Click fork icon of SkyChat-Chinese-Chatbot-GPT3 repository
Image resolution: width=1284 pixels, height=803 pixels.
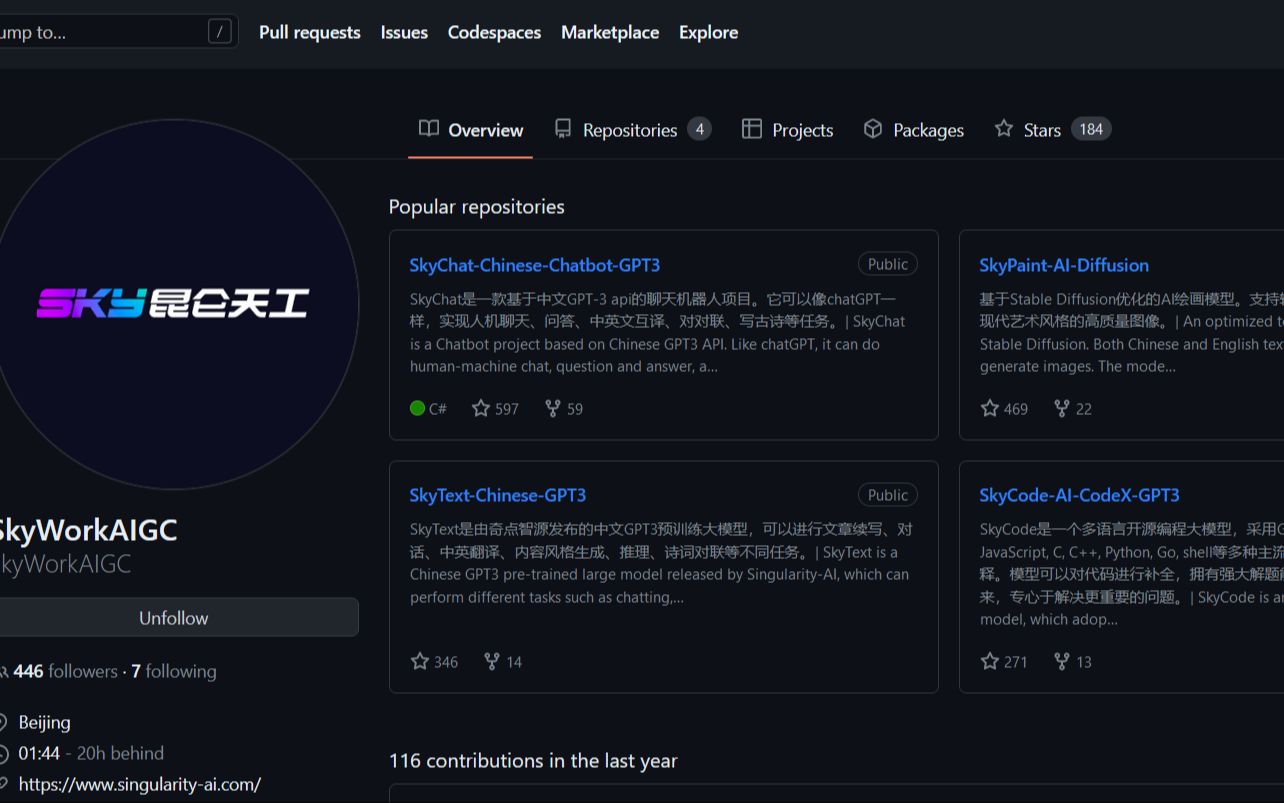[552, 408]
